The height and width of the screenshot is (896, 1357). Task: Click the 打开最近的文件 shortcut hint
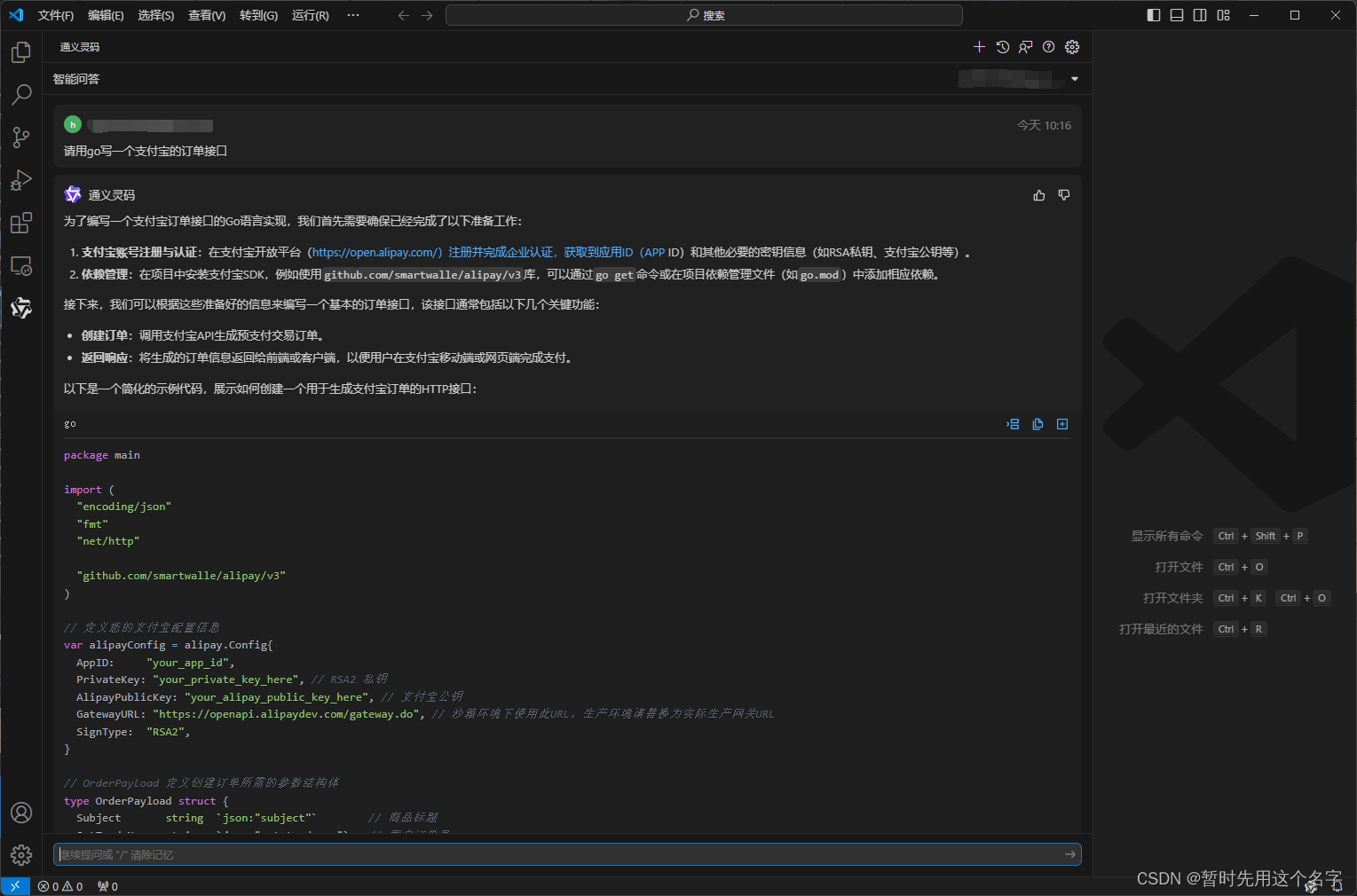(1161, 629)
